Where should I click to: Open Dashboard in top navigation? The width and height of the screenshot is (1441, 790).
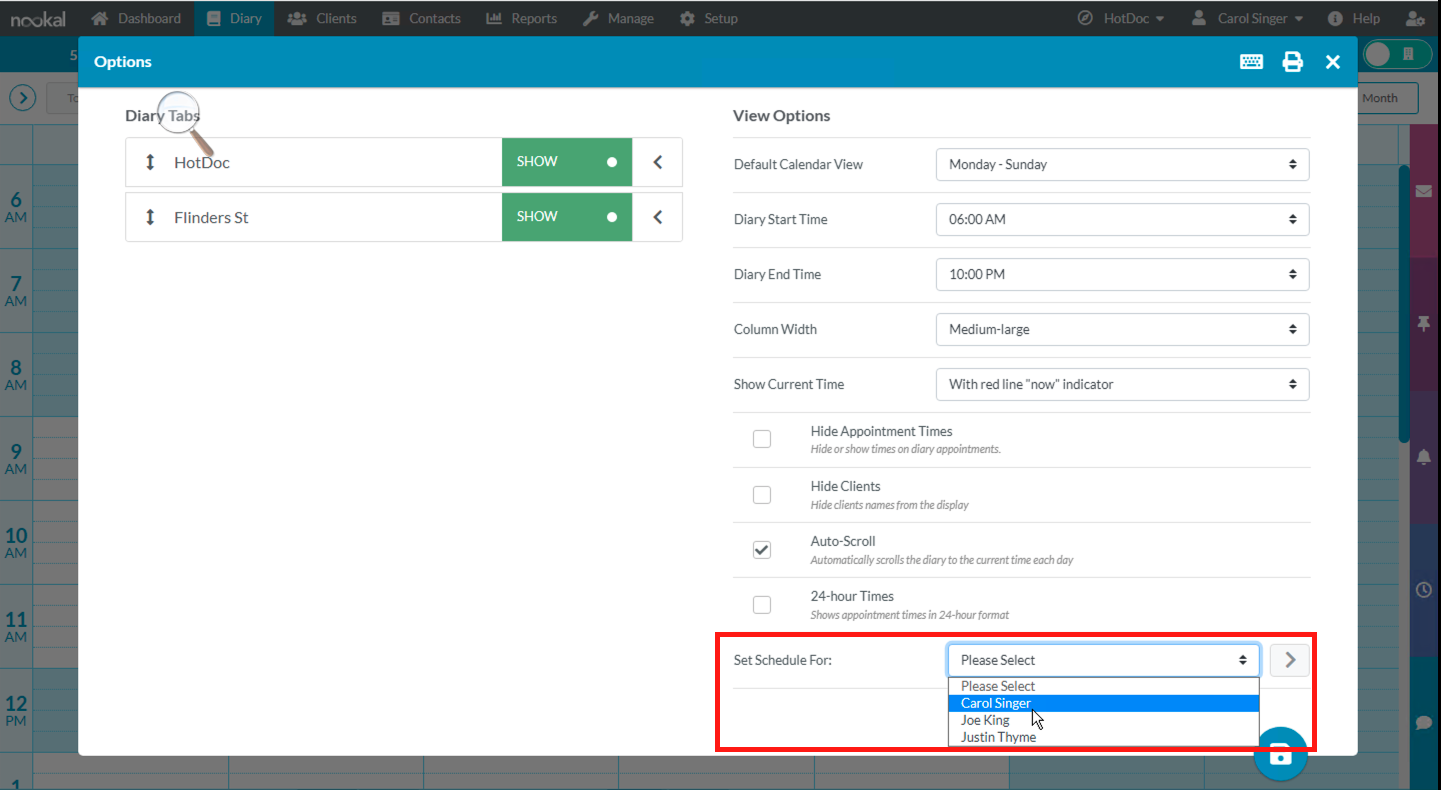click(136, 18)
